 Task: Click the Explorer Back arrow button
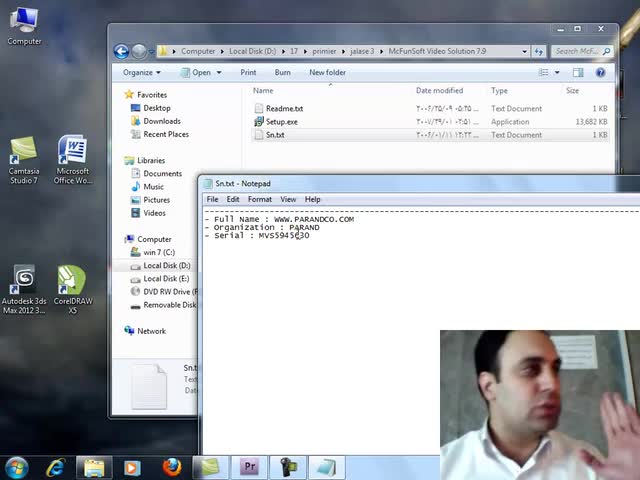pos(121,51)
